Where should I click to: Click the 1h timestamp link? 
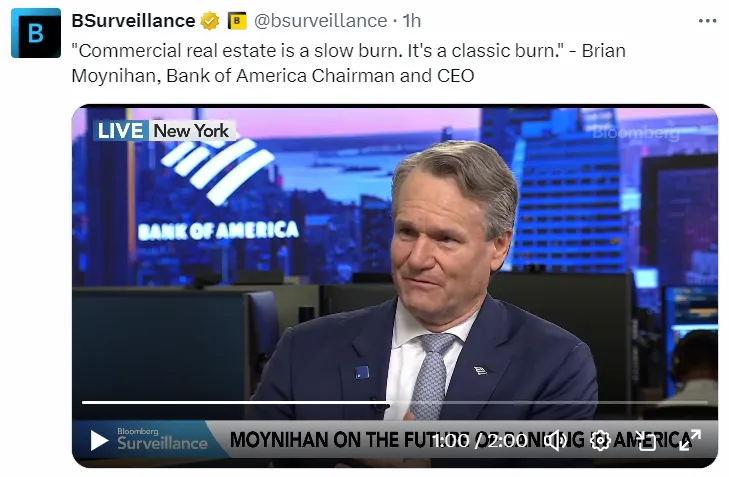tap(412, 20)
